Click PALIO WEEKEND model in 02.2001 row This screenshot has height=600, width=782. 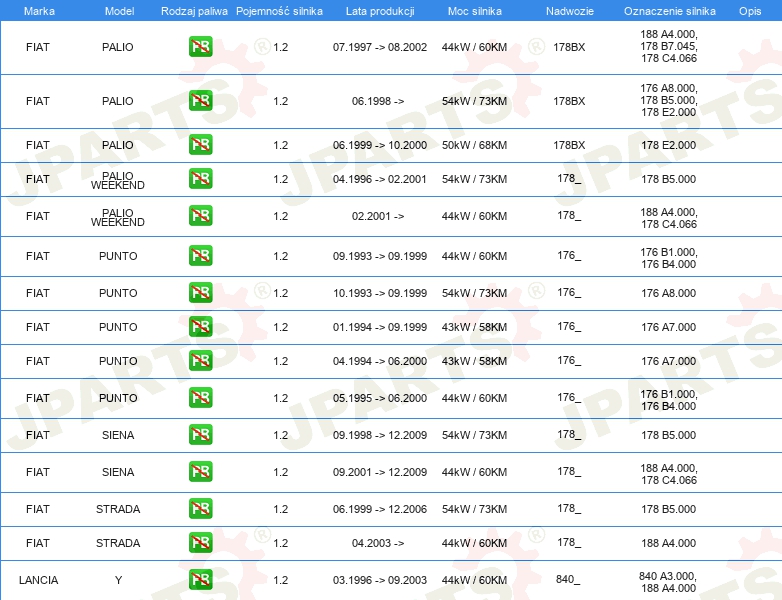[118, 217]
